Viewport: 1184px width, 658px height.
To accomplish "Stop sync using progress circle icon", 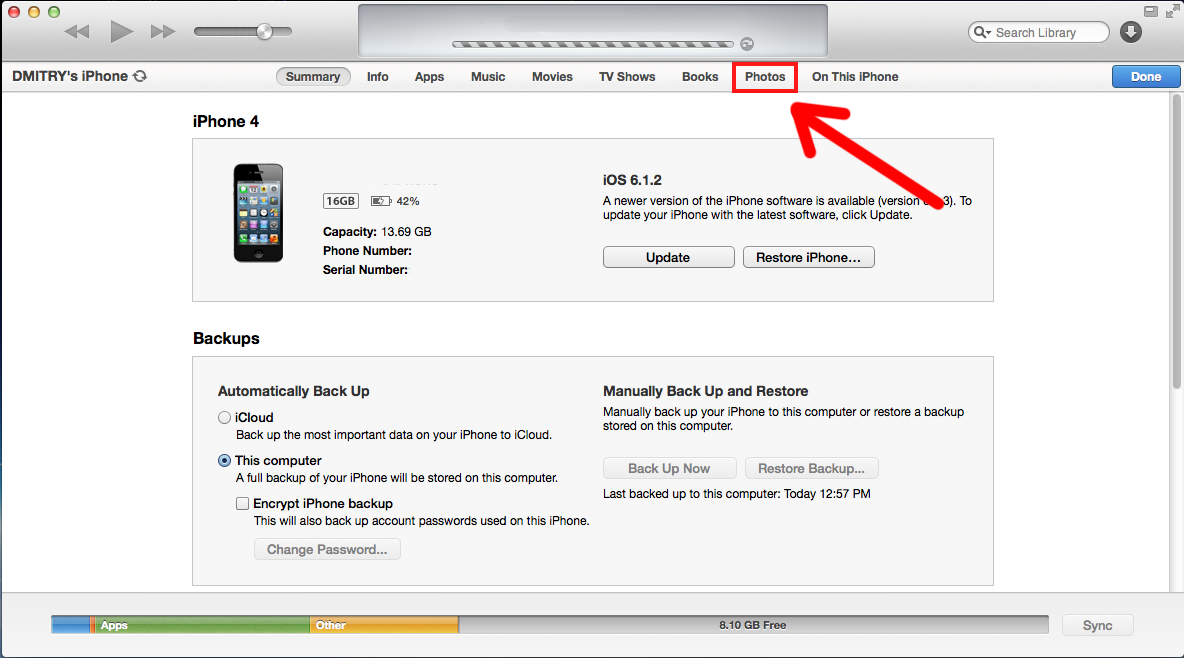I will 747,44.
